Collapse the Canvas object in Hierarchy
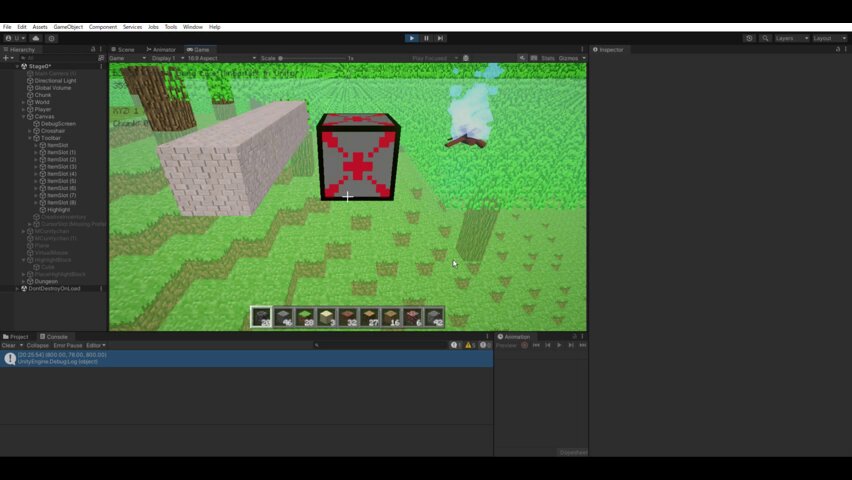The image size is (852, 480). [23, 116]
